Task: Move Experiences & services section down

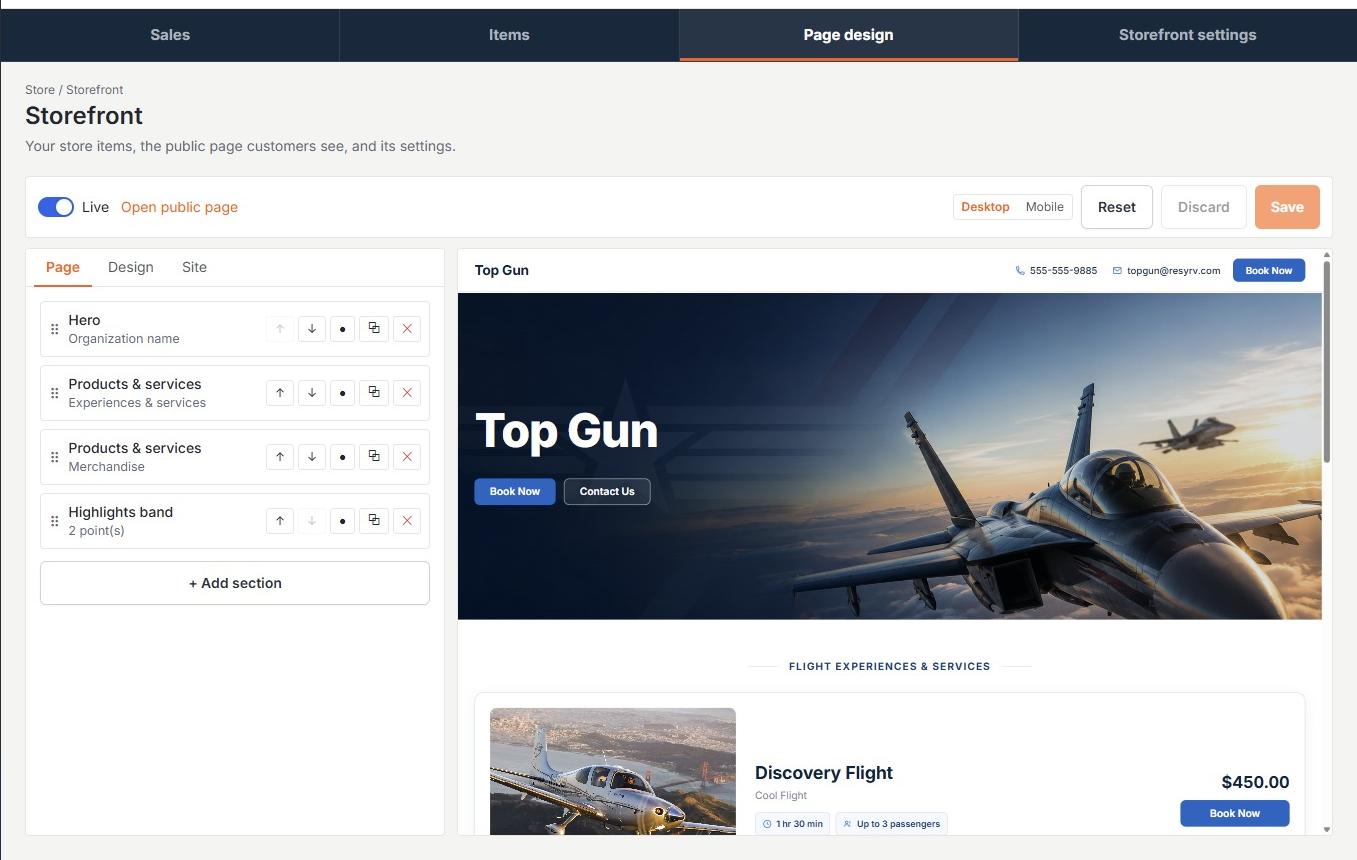Action: 312,393
